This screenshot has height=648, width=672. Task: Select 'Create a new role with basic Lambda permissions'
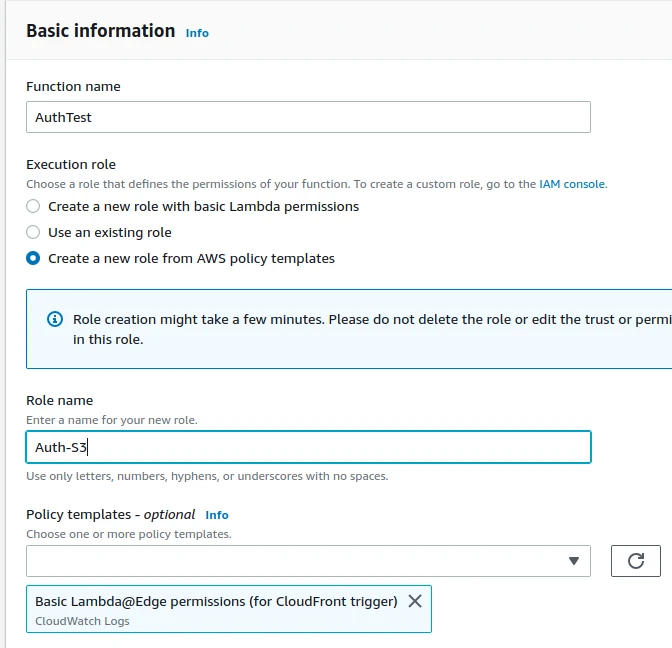(x=34, y=206)
